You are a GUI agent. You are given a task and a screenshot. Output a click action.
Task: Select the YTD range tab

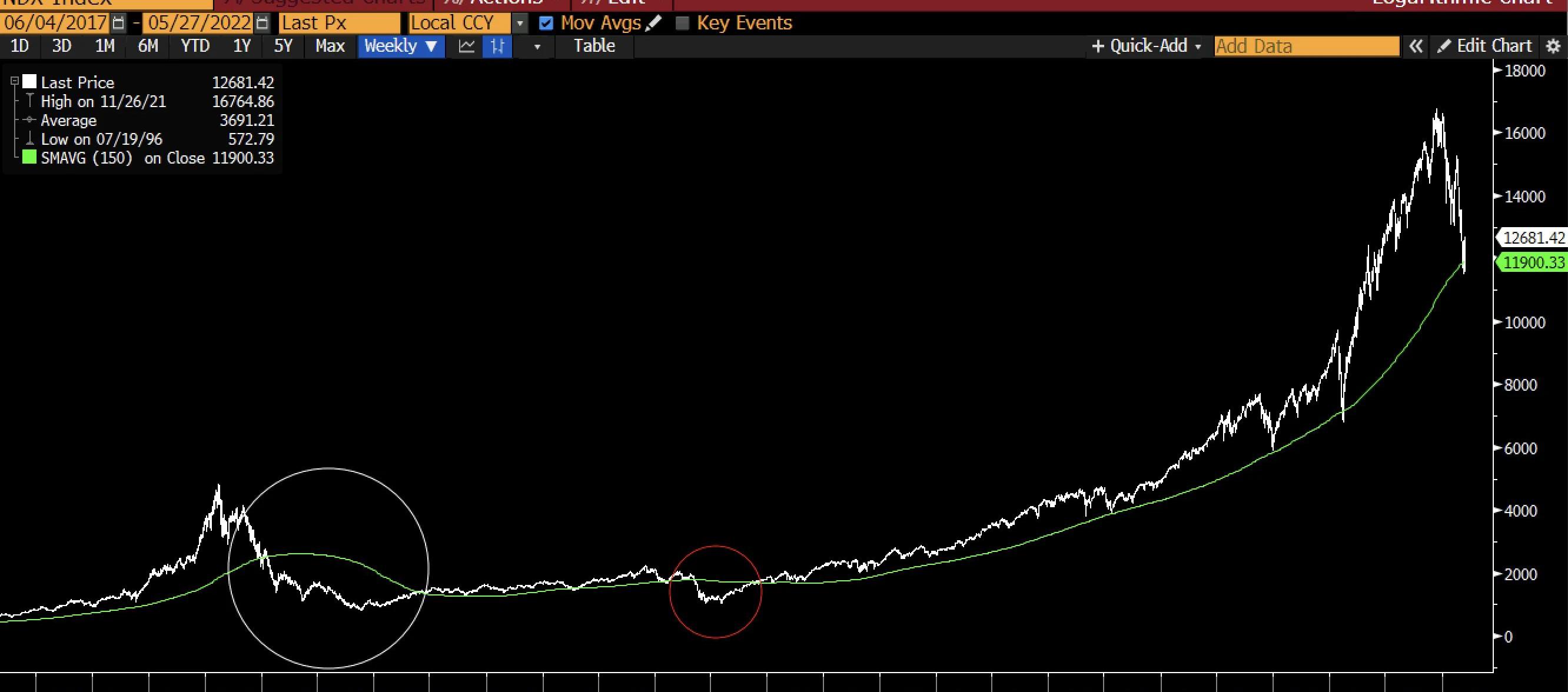coord(195,46)
